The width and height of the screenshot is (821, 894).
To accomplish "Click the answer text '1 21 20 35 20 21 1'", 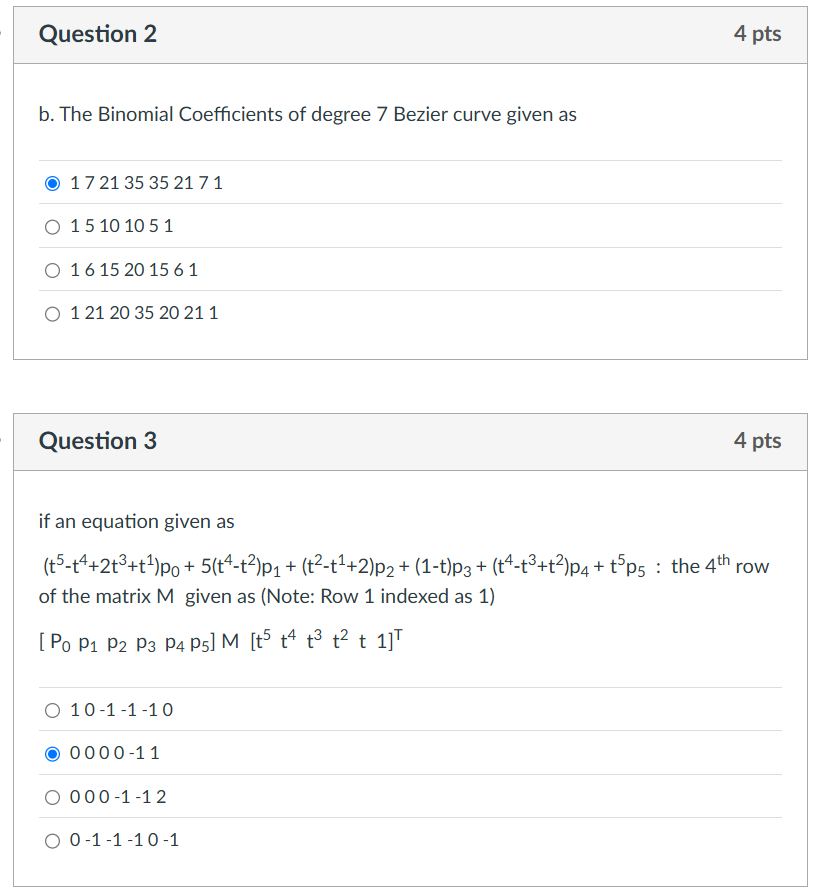I will click(144, 314).
